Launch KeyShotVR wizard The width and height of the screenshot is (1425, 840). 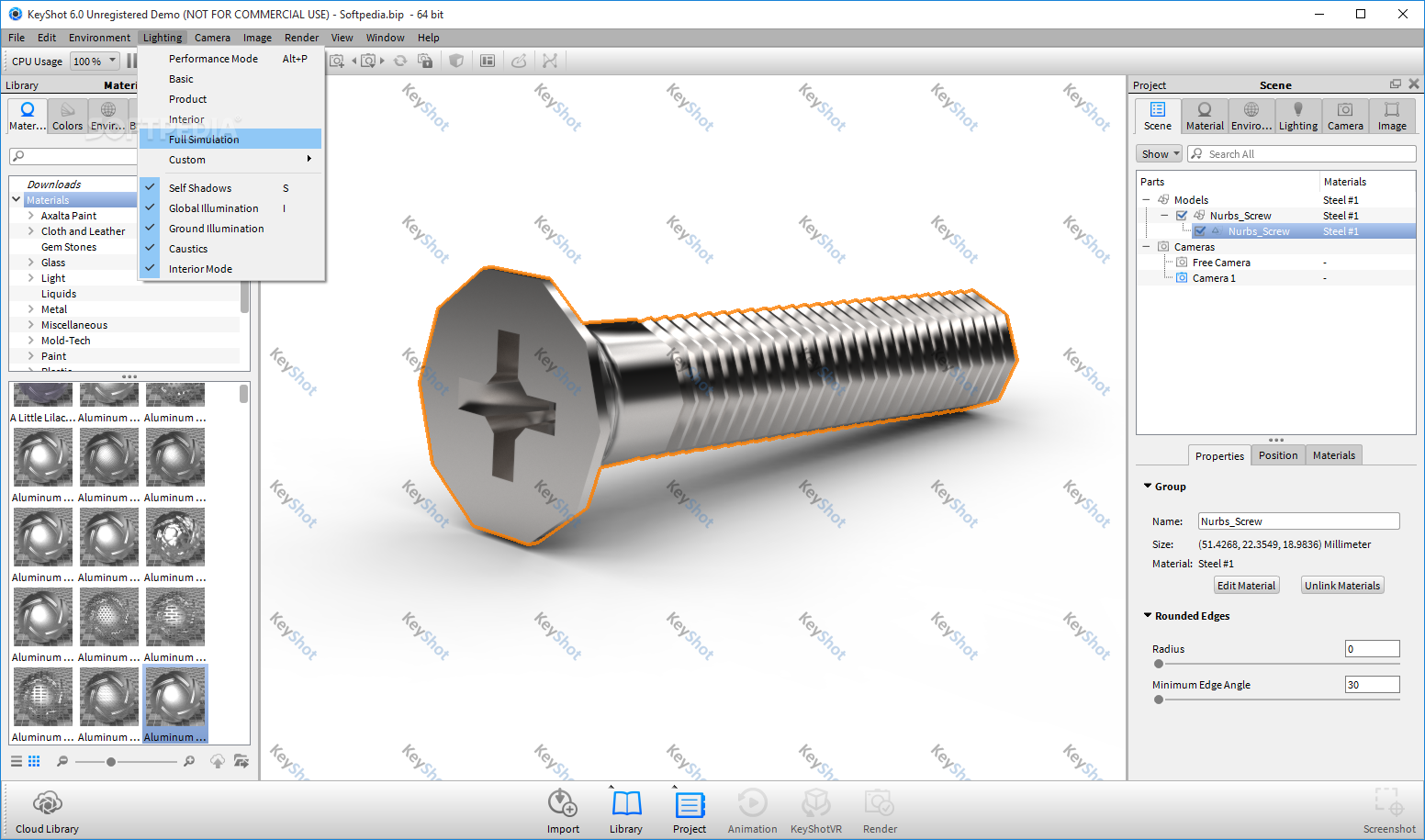(815, 811)
